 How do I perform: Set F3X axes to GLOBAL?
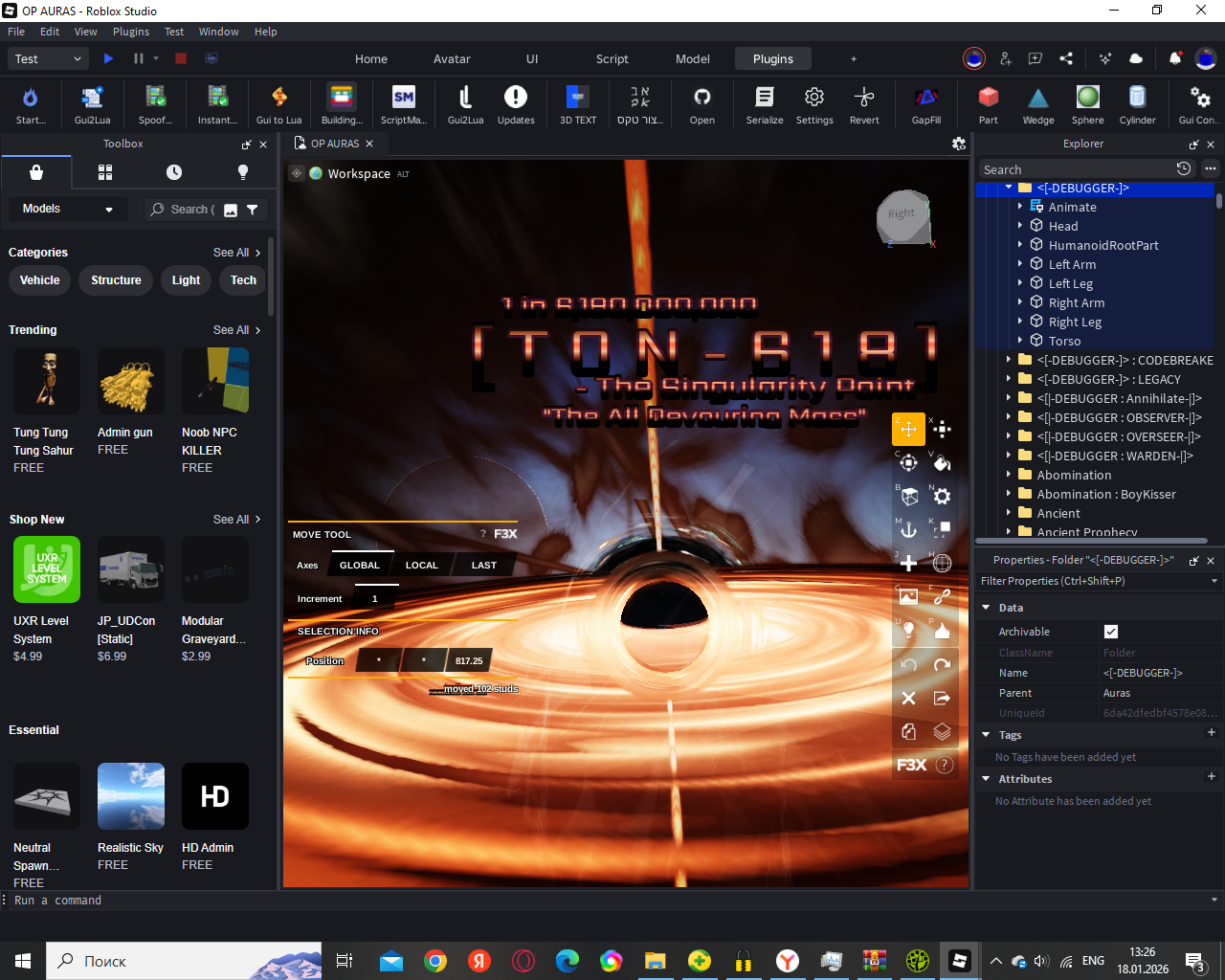point(360,565)
